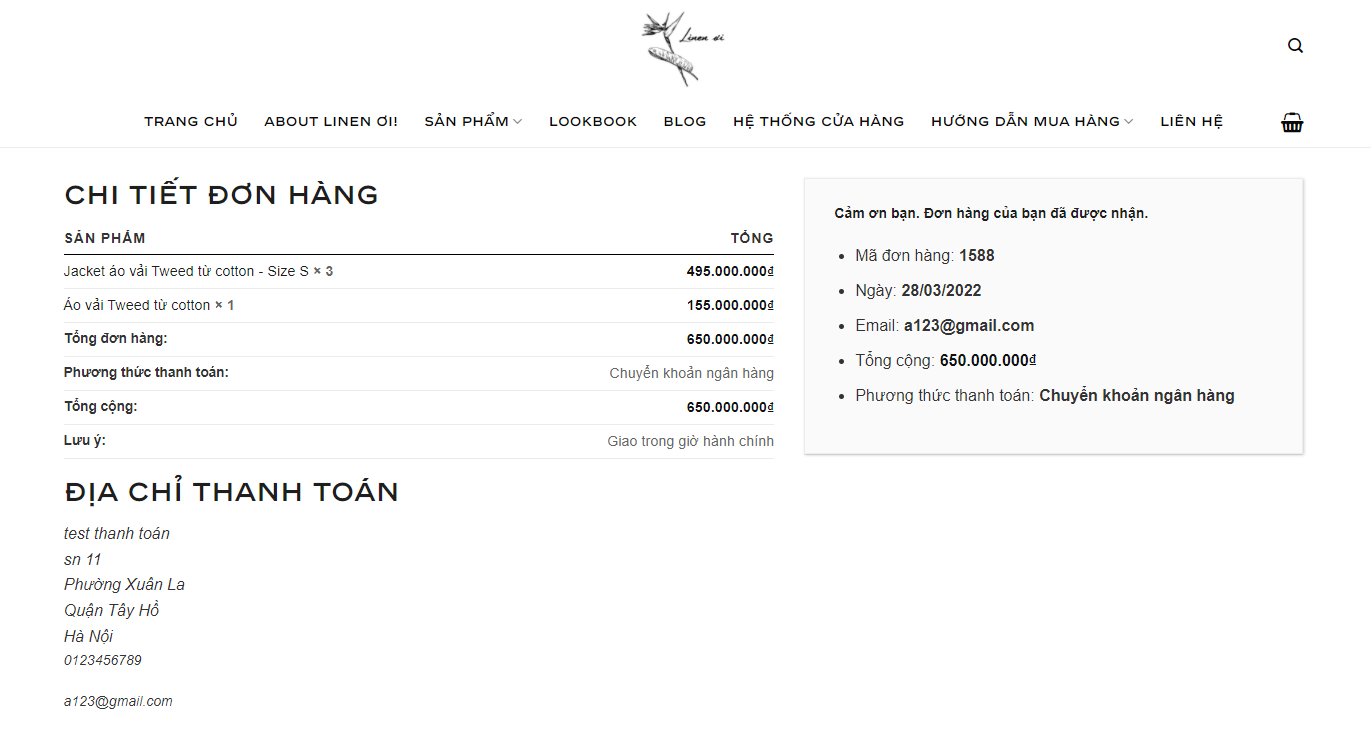Navigate to the Blog page
Viewport: 1371px width, 745px height.
pos(685,122)
